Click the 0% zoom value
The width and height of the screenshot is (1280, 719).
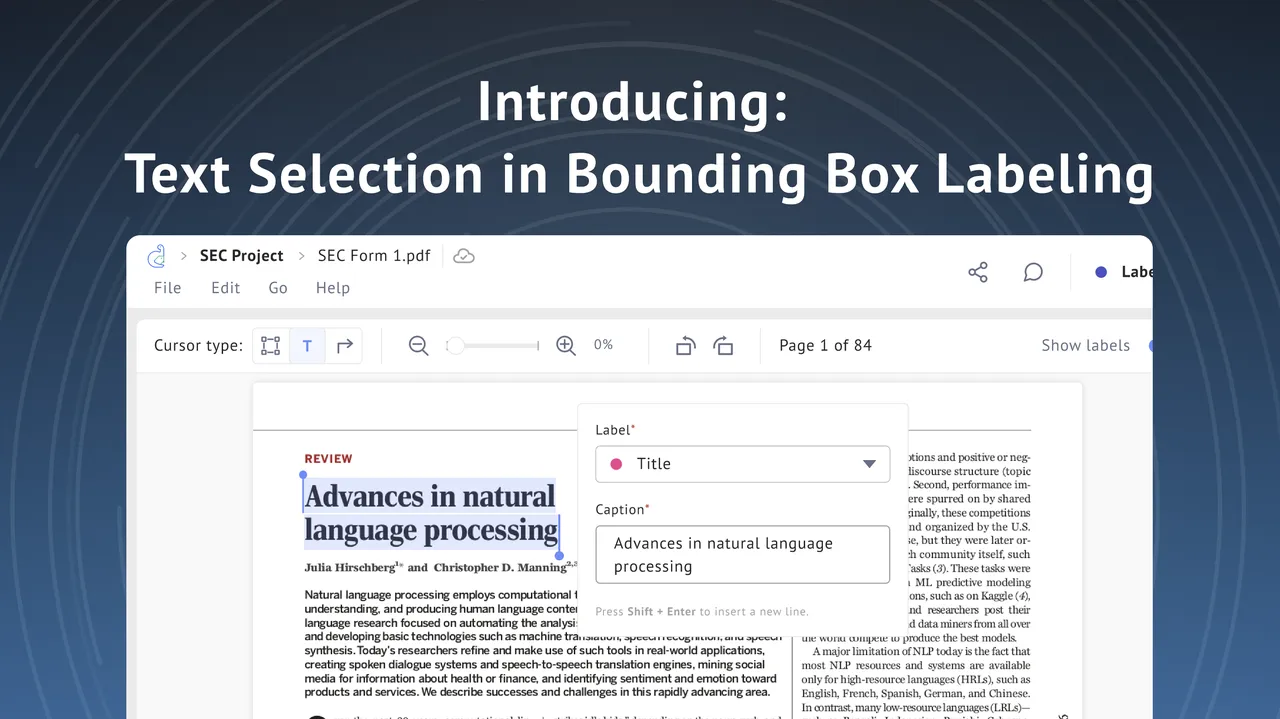click(603, 345)
